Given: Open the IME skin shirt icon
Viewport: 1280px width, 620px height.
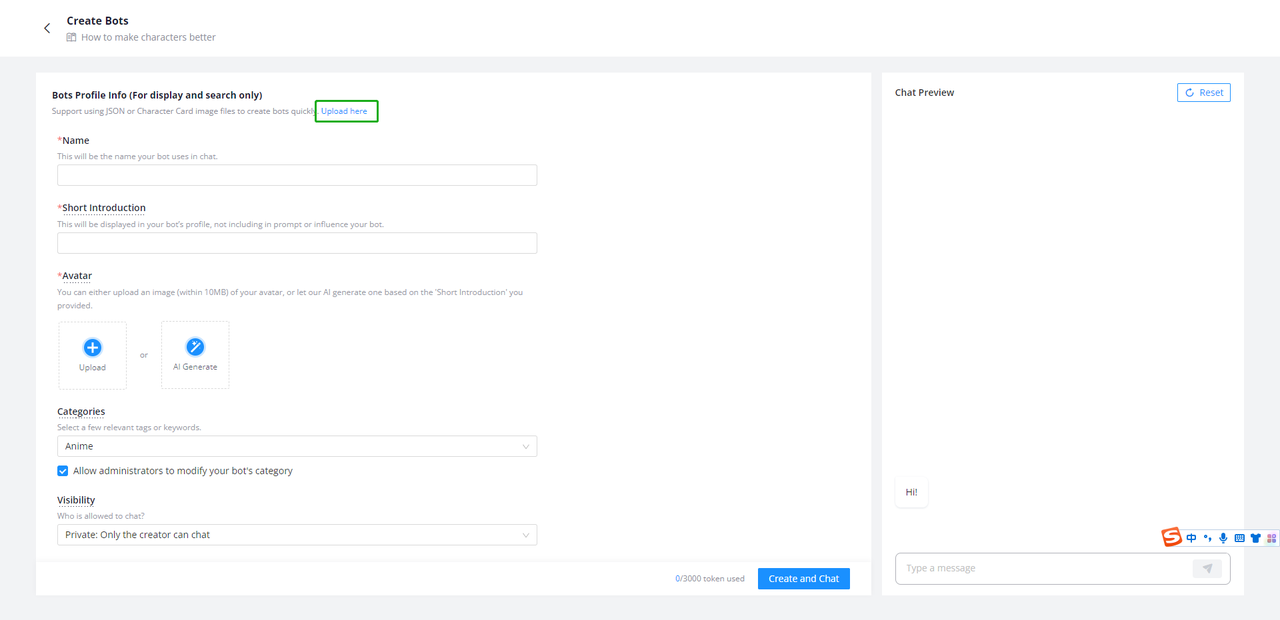Looking at the screenshot, I should pyautogui.click(x=1256, y=538).
